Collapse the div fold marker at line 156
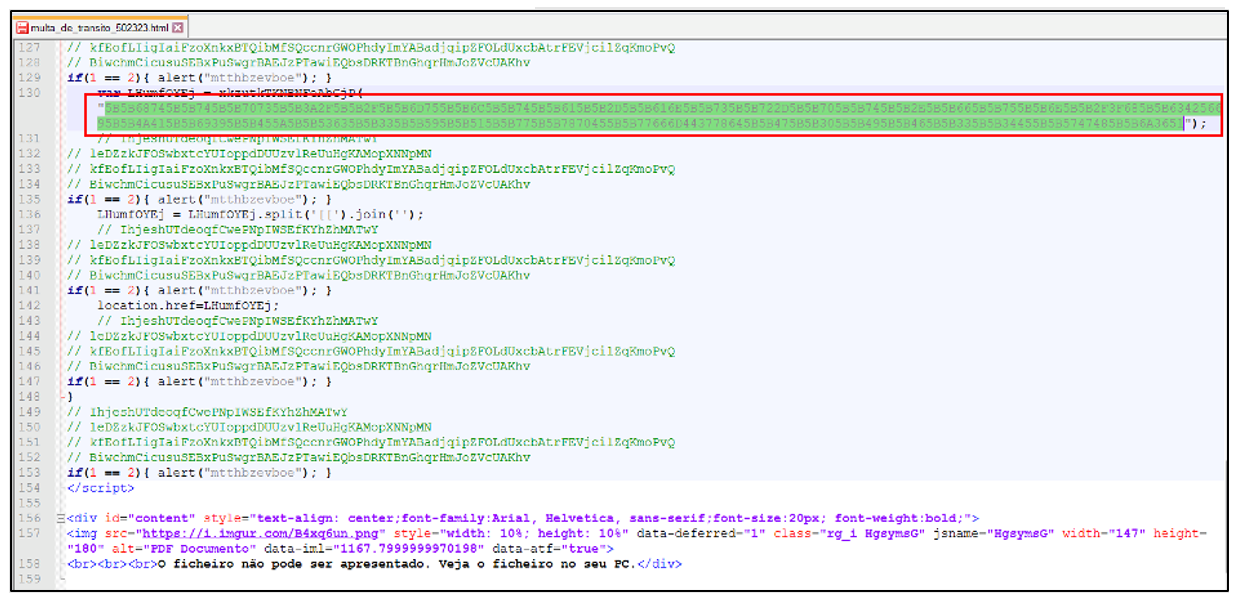This screenshot has height=602, width=1243. click(x=60, y=518)
